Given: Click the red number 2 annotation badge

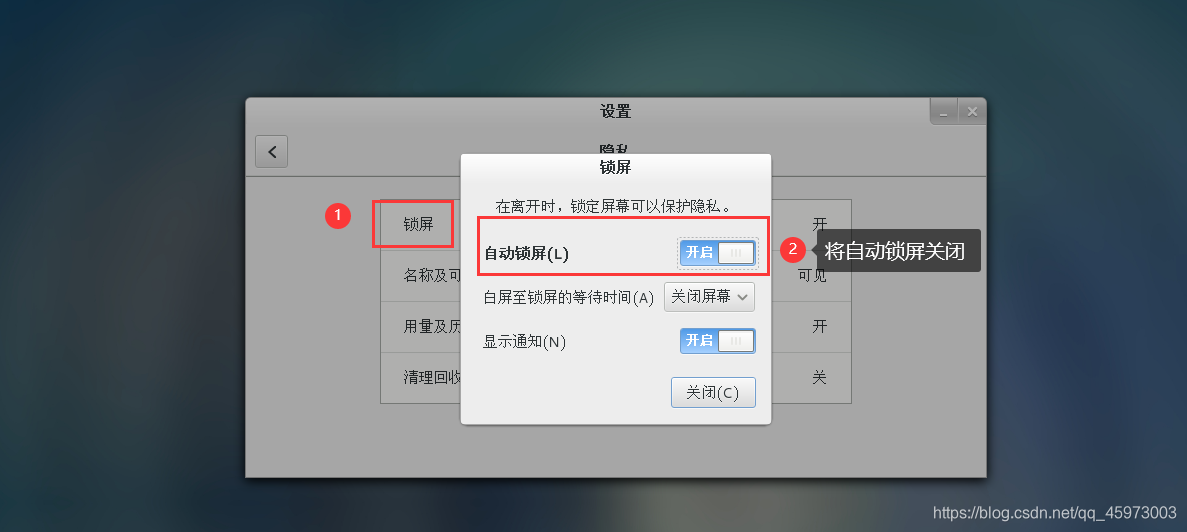Looking at the screenshot, I should (x=793, y=249).
